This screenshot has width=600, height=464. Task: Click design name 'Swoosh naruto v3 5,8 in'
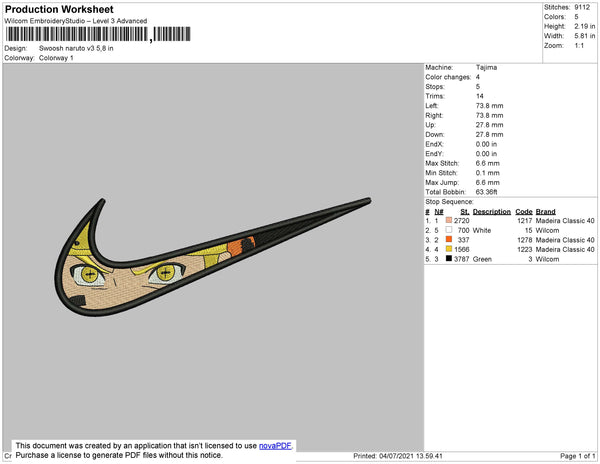coord(76,49)
